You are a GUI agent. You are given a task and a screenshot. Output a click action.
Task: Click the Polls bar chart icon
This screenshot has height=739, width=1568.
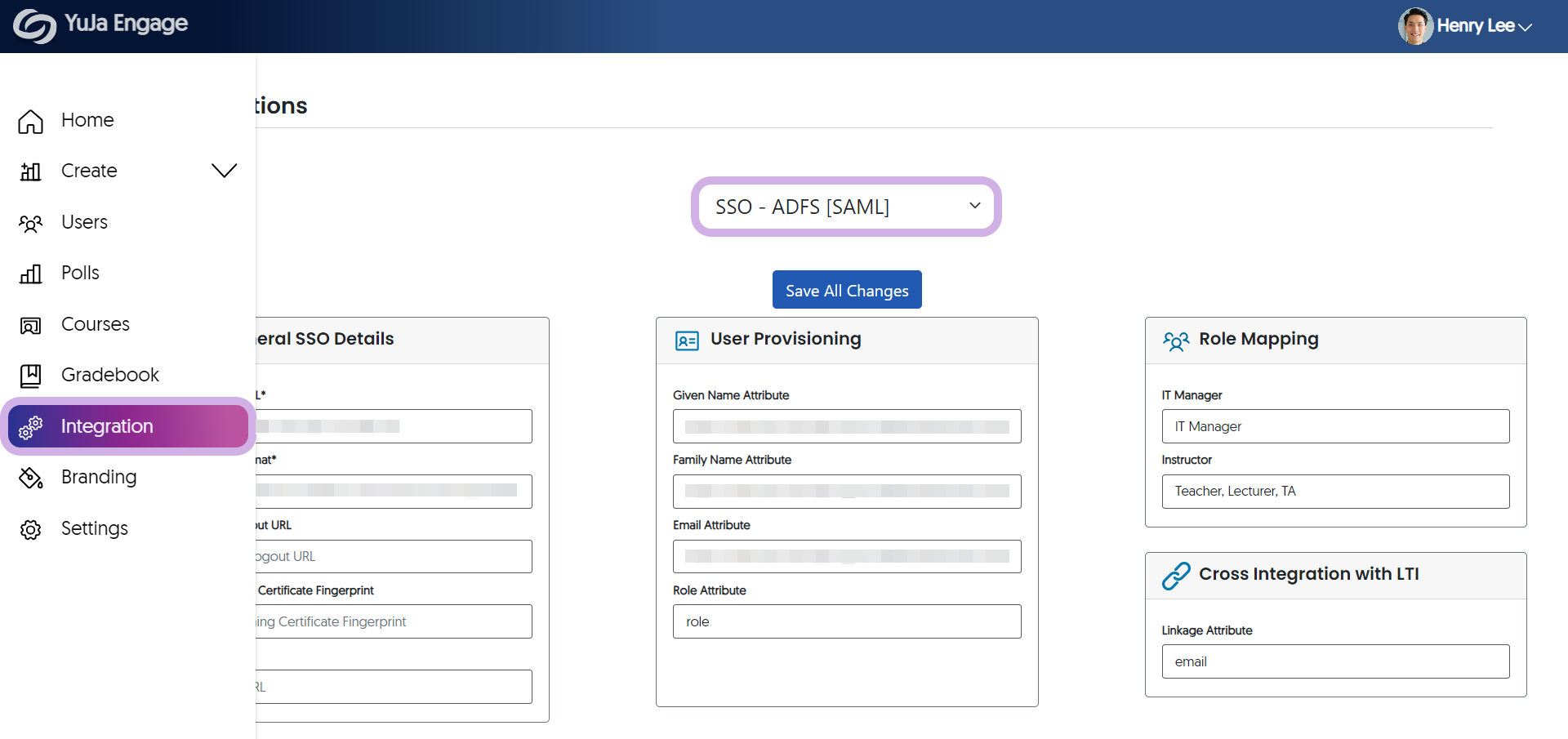pos(31,274)
